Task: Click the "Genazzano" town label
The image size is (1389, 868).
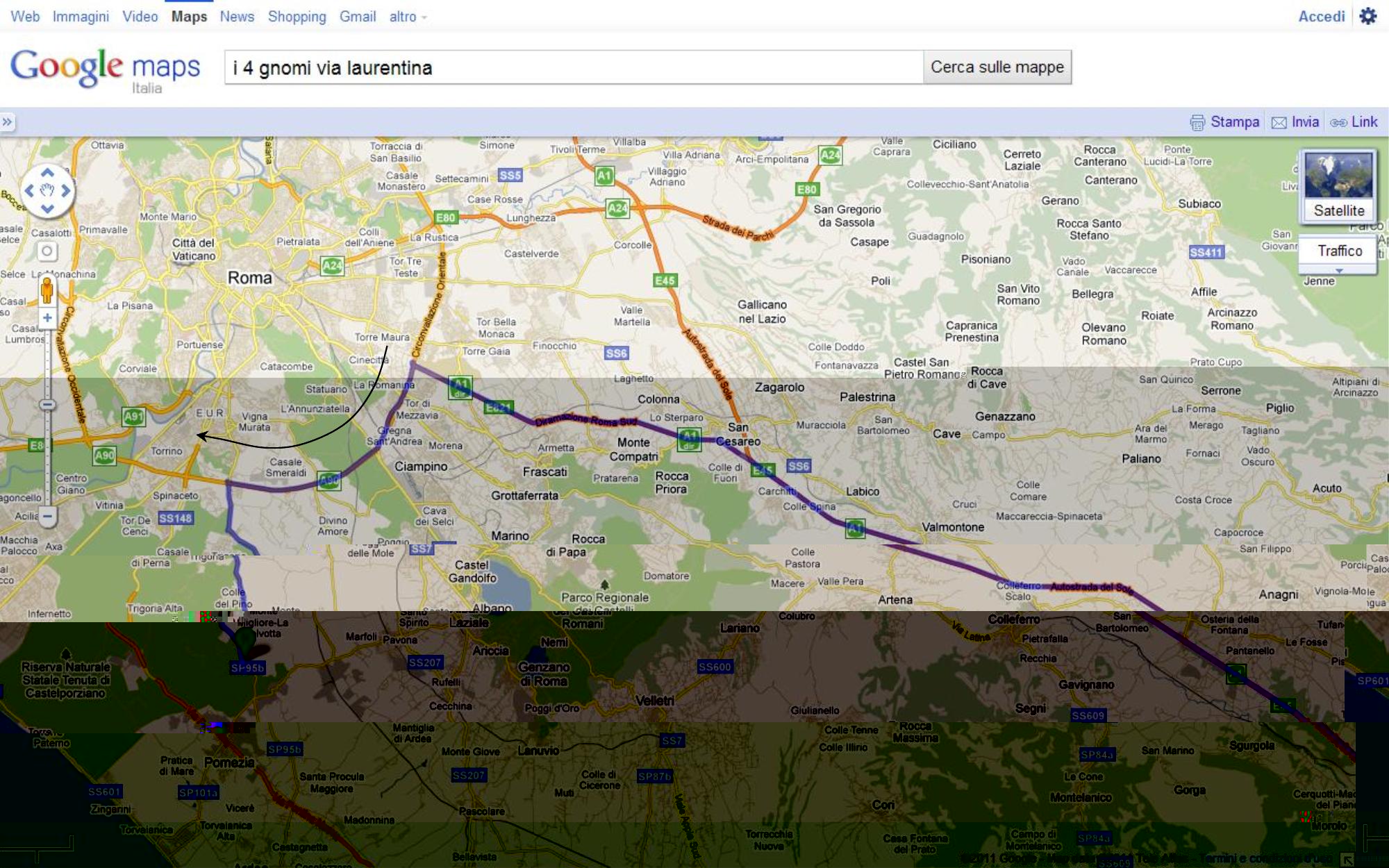Action: click(x=1005, y=417)
